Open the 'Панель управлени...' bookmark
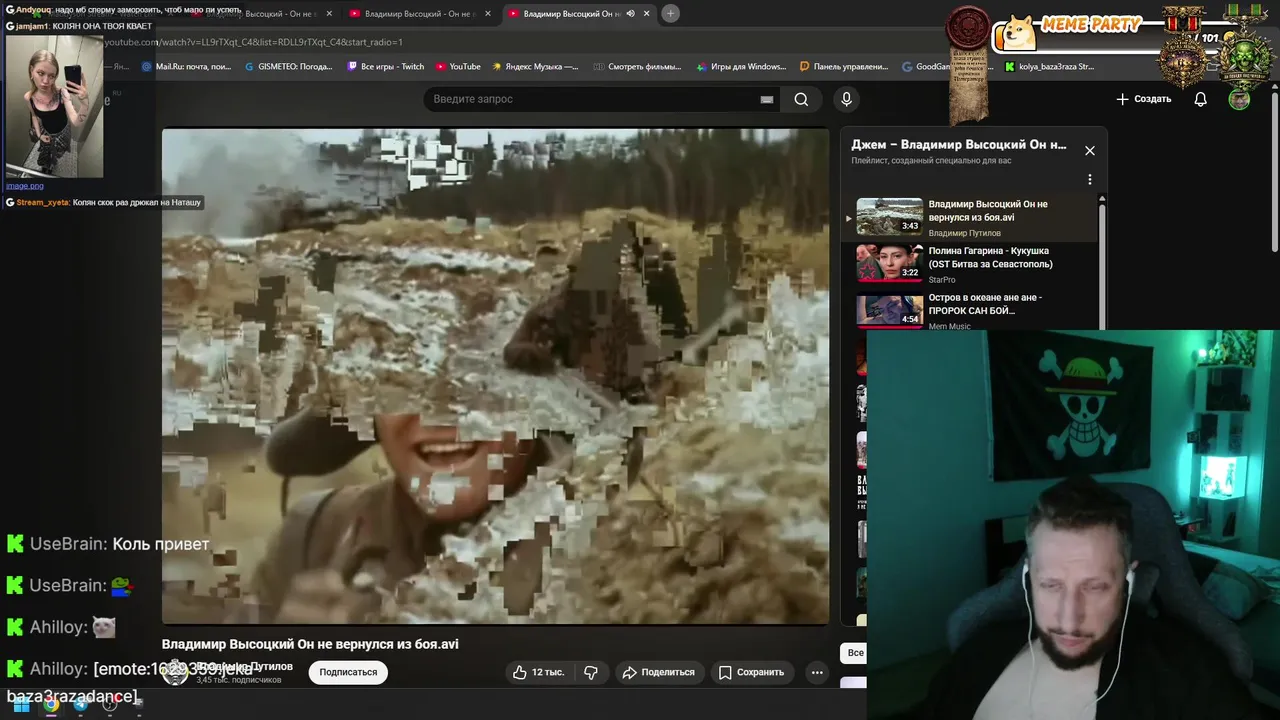The image size is (1280, 720). [x=844, y=67]
